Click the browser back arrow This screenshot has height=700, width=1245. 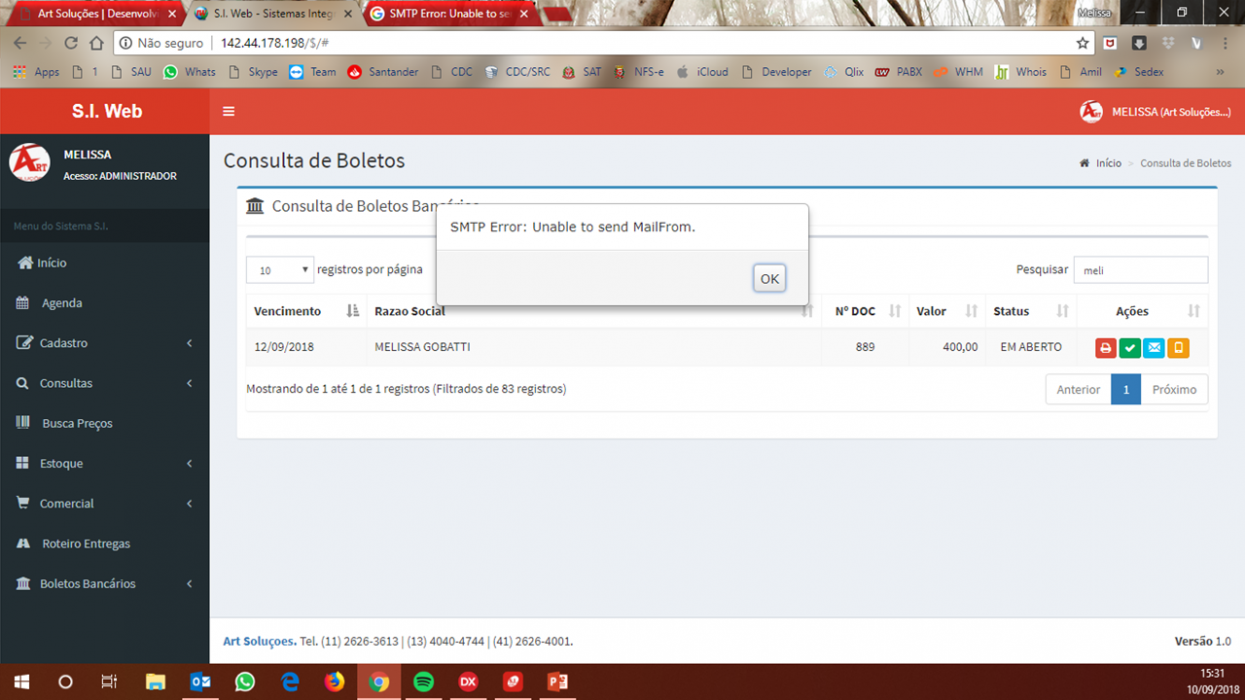[20, 43]
